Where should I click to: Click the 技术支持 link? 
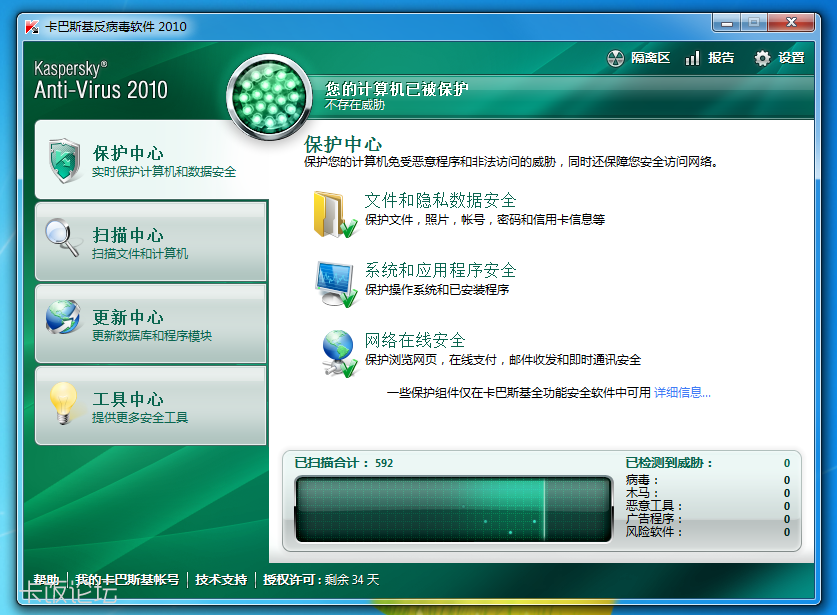click(221, 580)
